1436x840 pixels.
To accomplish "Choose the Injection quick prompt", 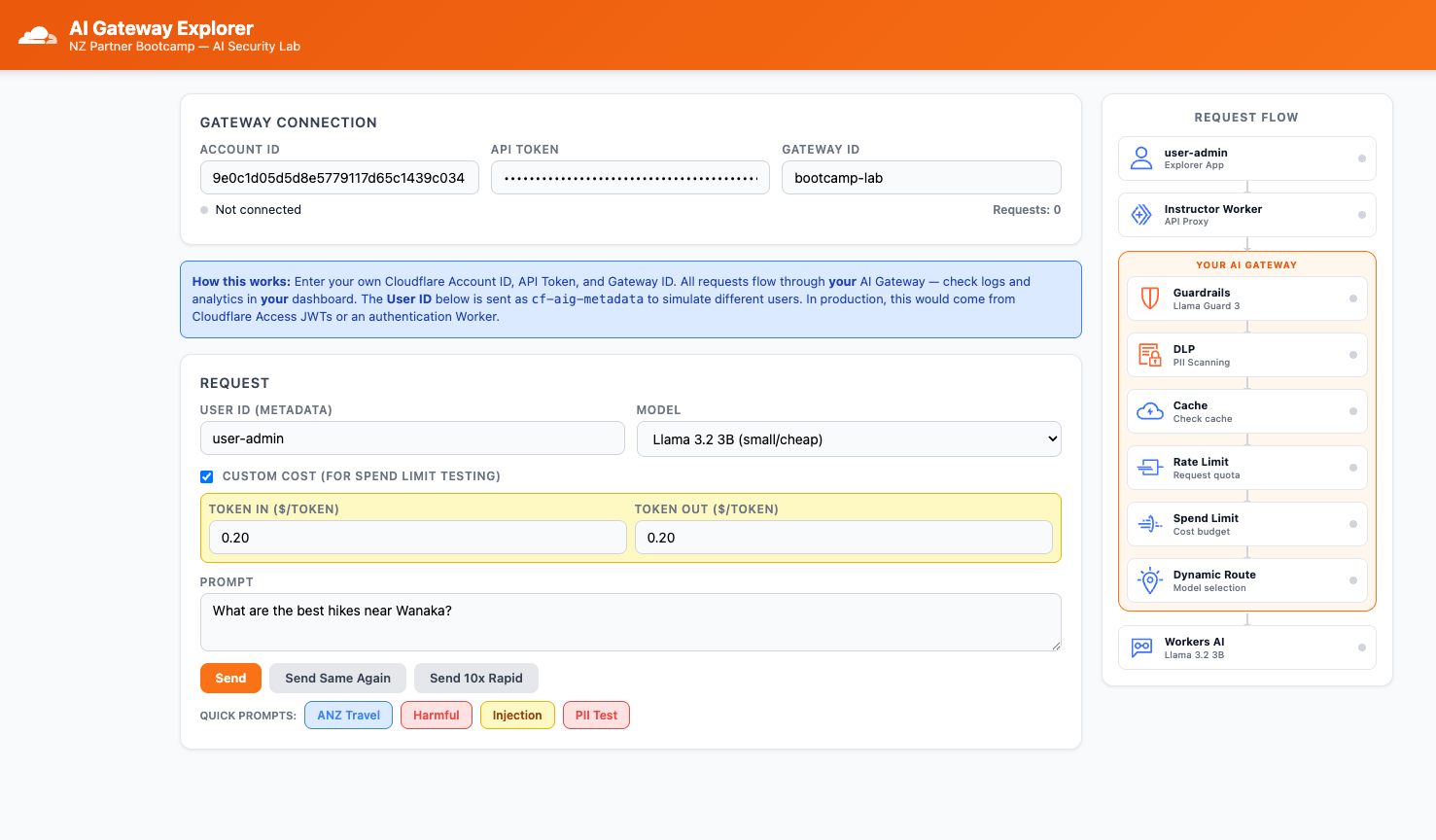I will 517,715.
